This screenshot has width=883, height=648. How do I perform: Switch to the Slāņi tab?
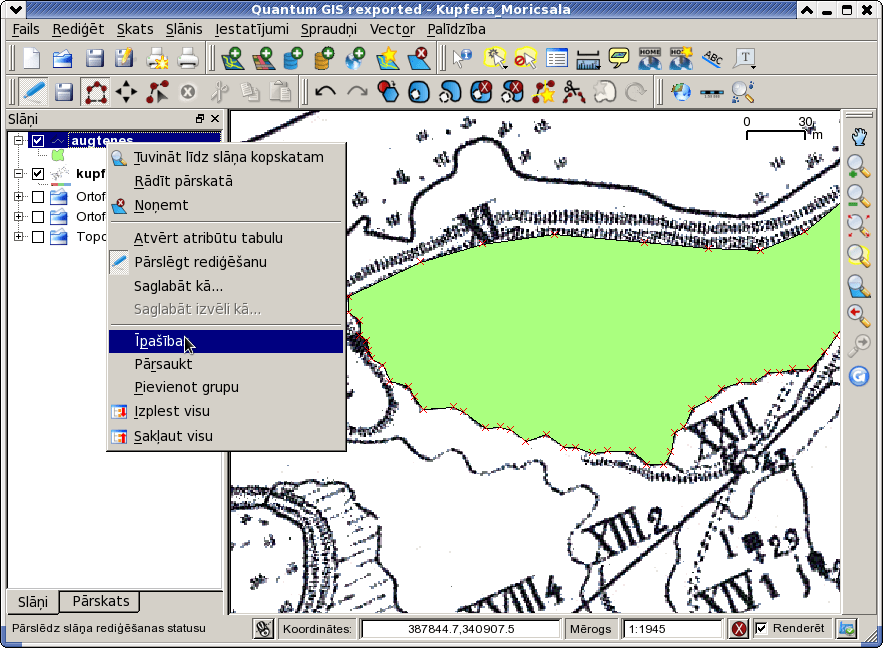[33, 602]
